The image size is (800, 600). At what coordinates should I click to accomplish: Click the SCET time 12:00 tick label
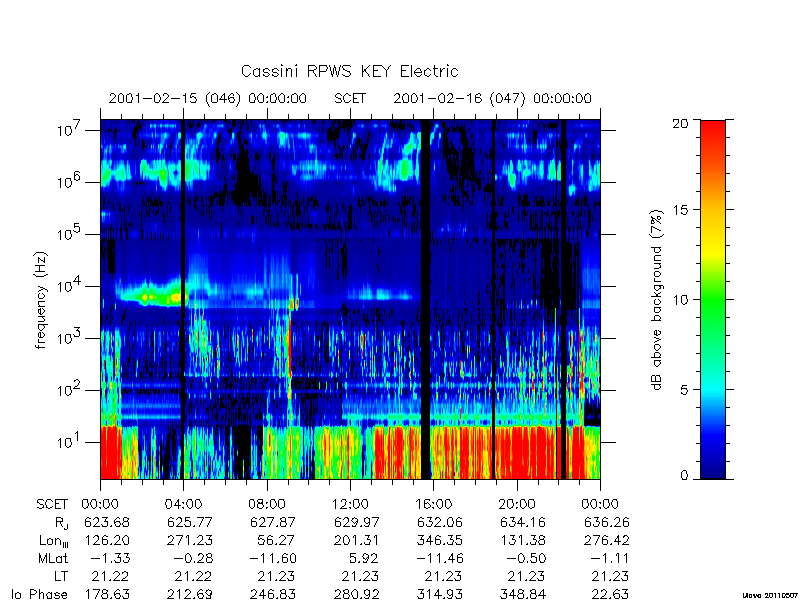350,504
